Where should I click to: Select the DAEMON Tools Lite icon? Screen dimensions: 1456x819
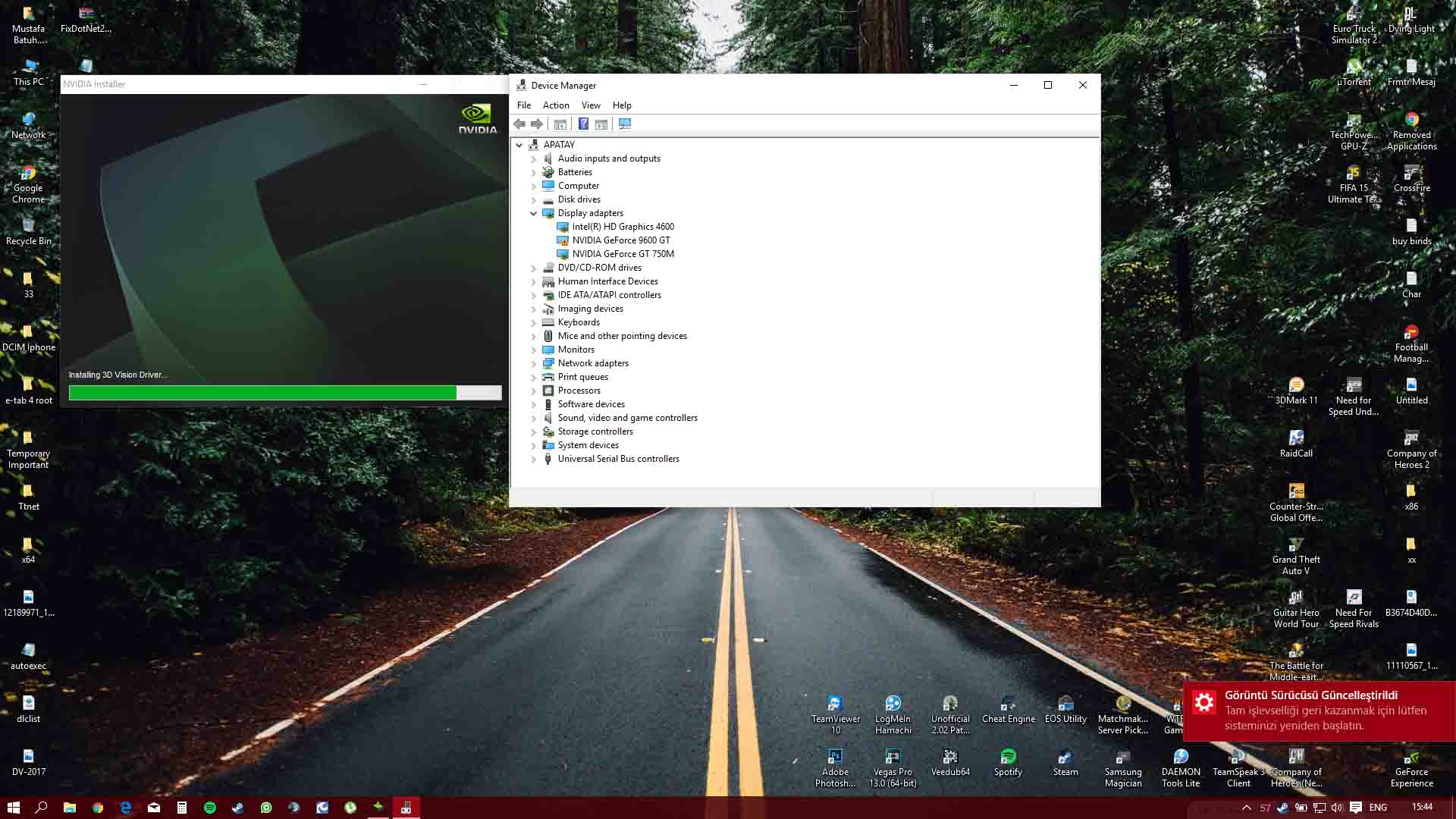1181,767
